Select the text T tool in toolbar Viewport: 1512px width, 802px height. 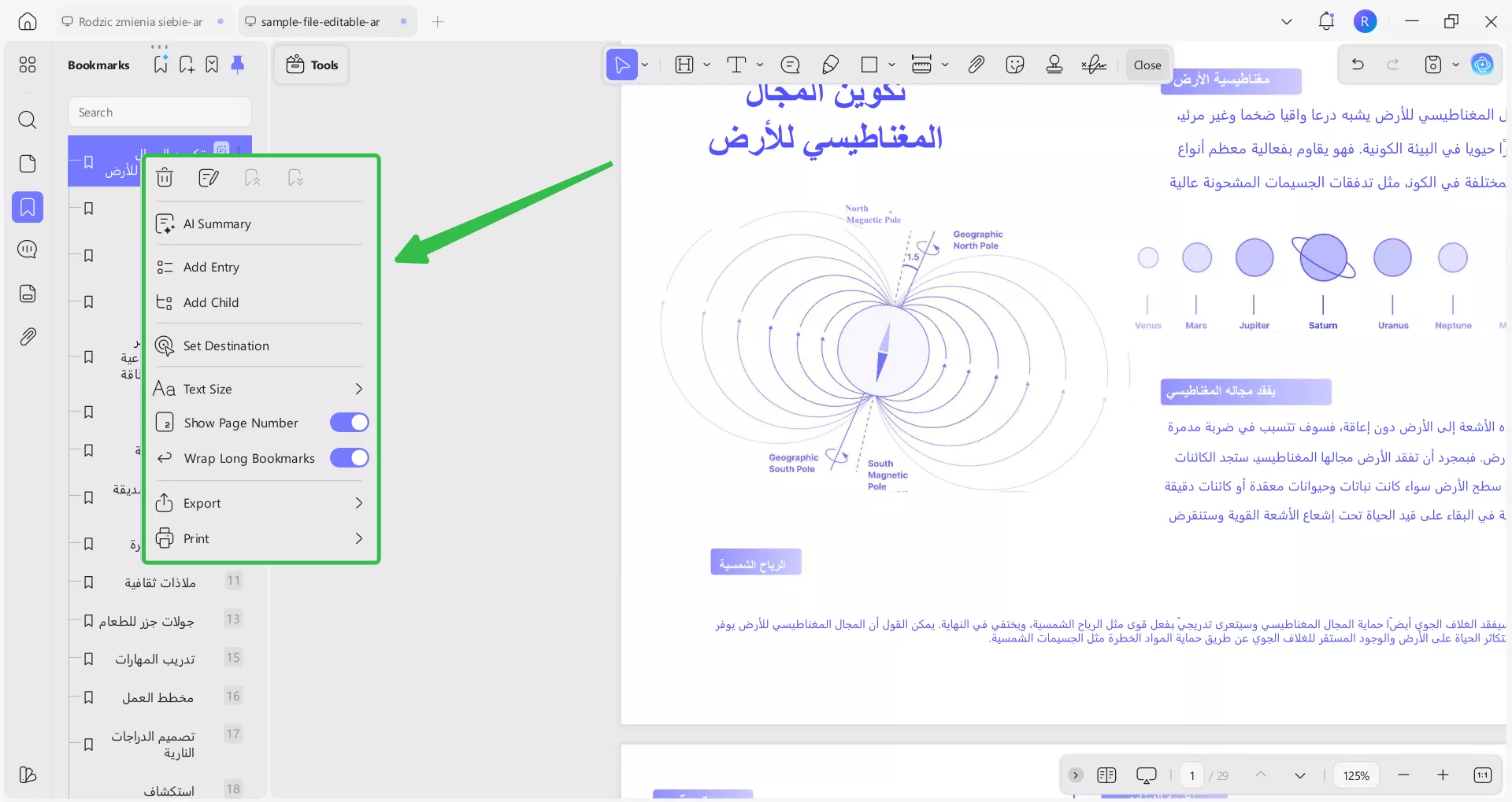(736, 65)
